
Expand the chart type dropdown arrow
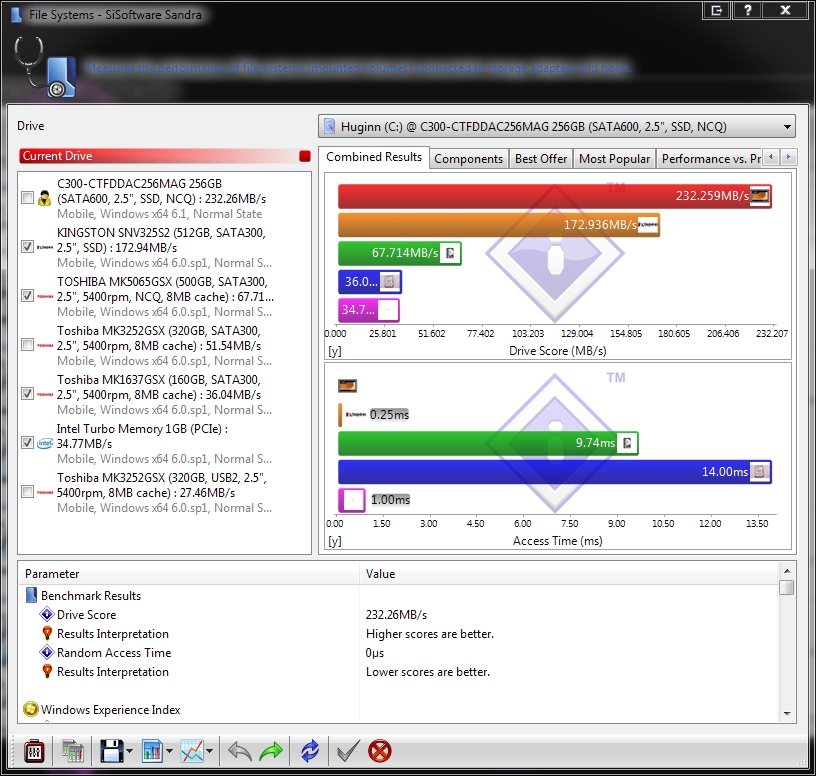170,751
